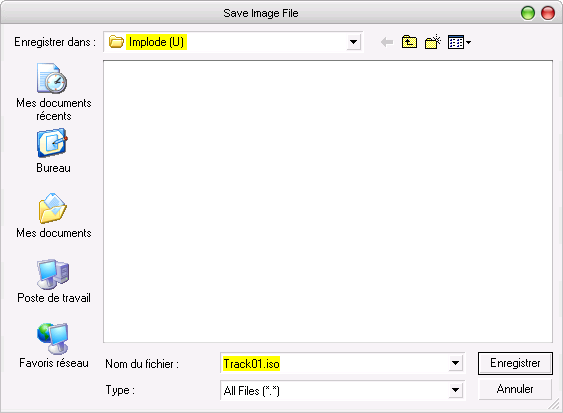Open Mes documents récents location

tap(53, 92)
